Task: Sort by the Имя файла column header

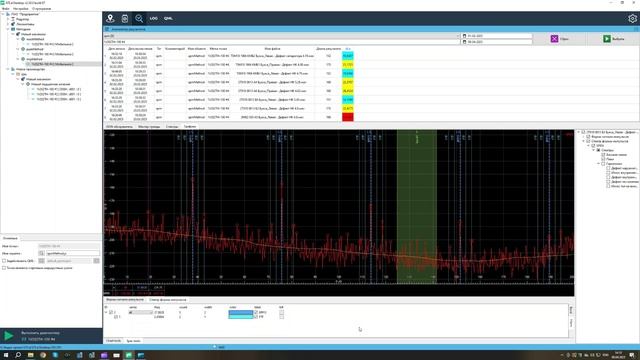Action: pyautogui.click(x=272, y=49)
